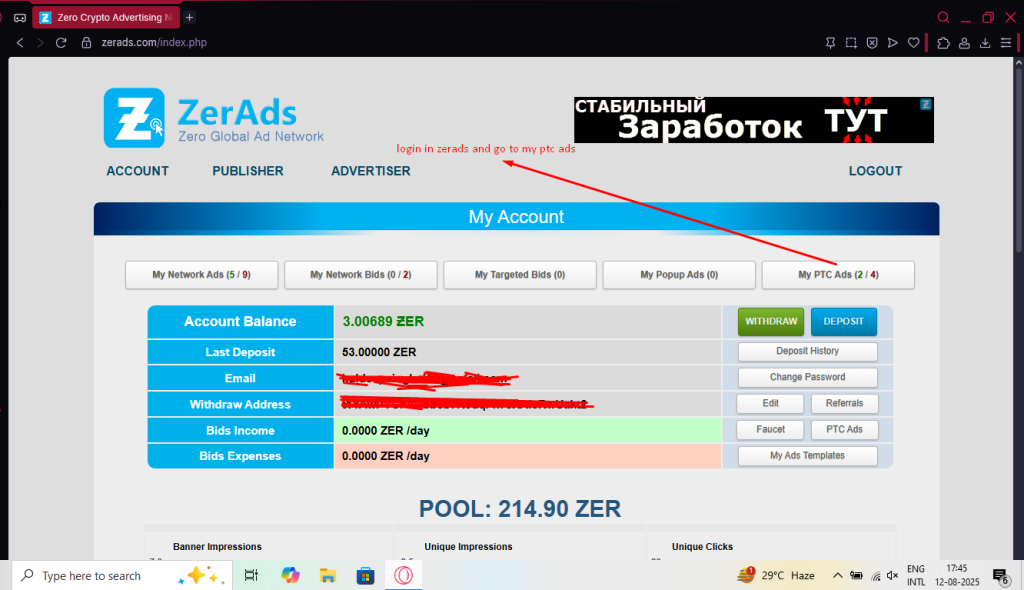Open the ADVERTISER menu
Image resolution: width=1024 pixels, height=590 pixels.
tap(371, 171)
